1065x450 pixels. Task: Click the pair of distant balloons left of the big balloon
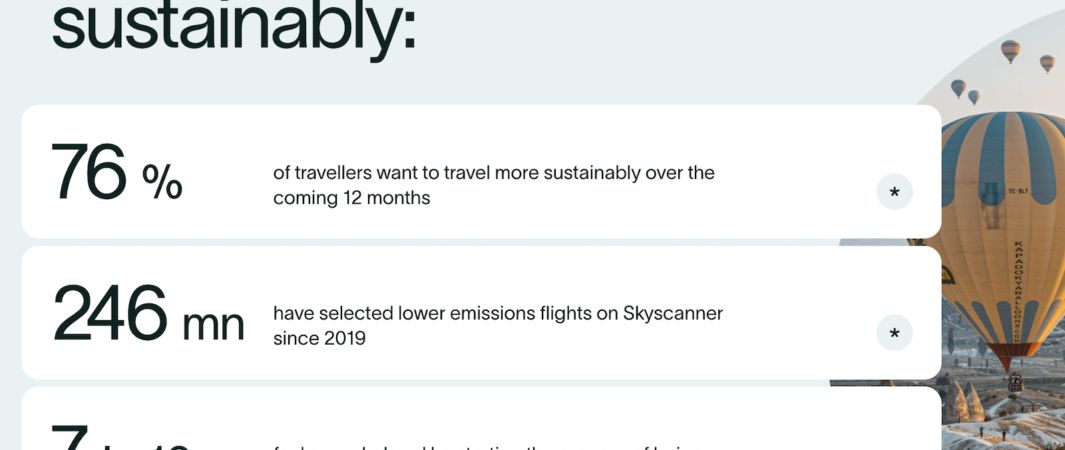pos(964,92)
